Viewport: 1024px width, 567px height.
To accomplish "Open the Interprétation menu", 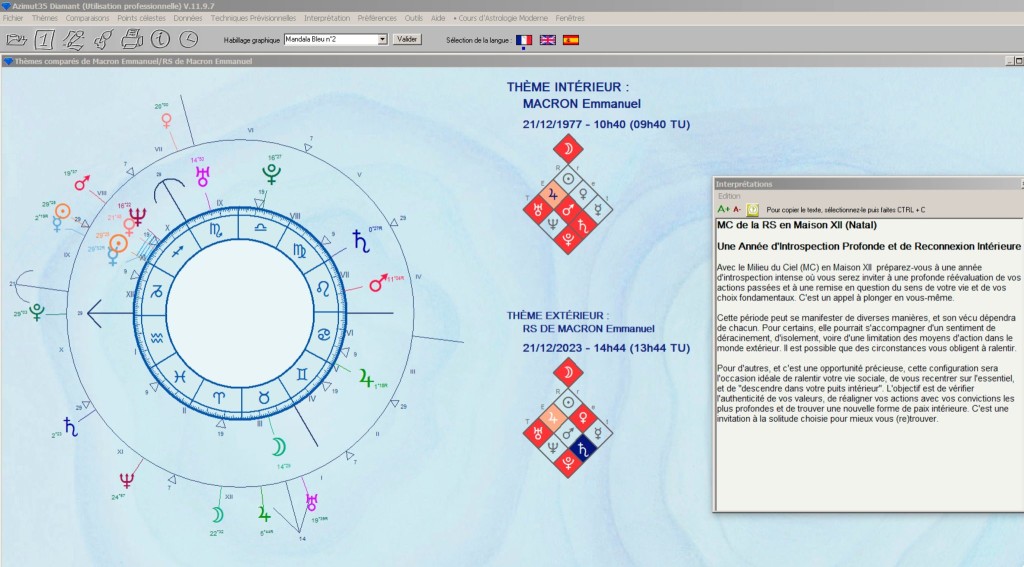I will [x=327, y=18].
